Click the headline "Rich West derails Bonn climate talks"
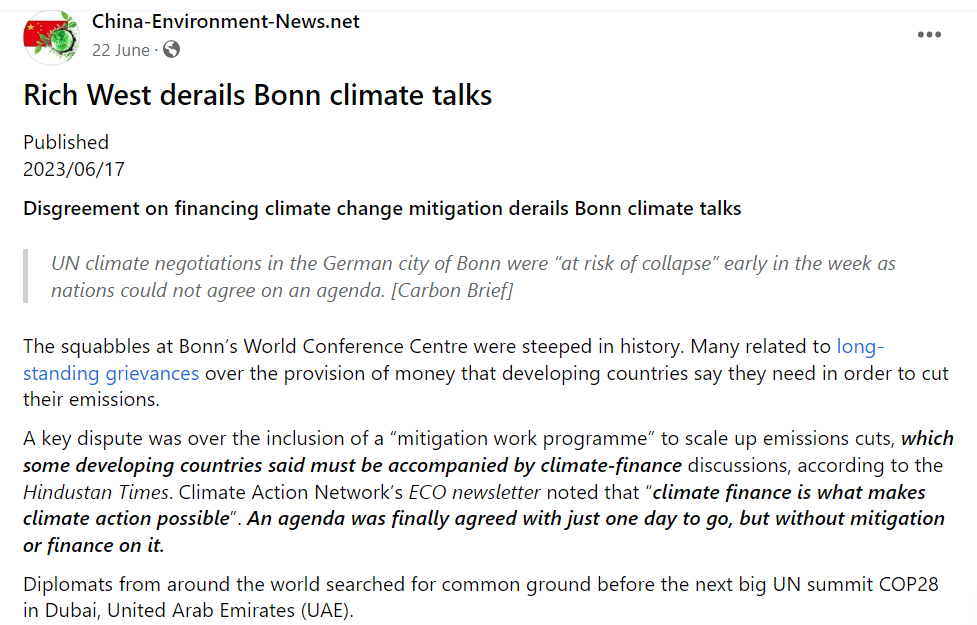977x625 pixels. (x=258, y=95)
